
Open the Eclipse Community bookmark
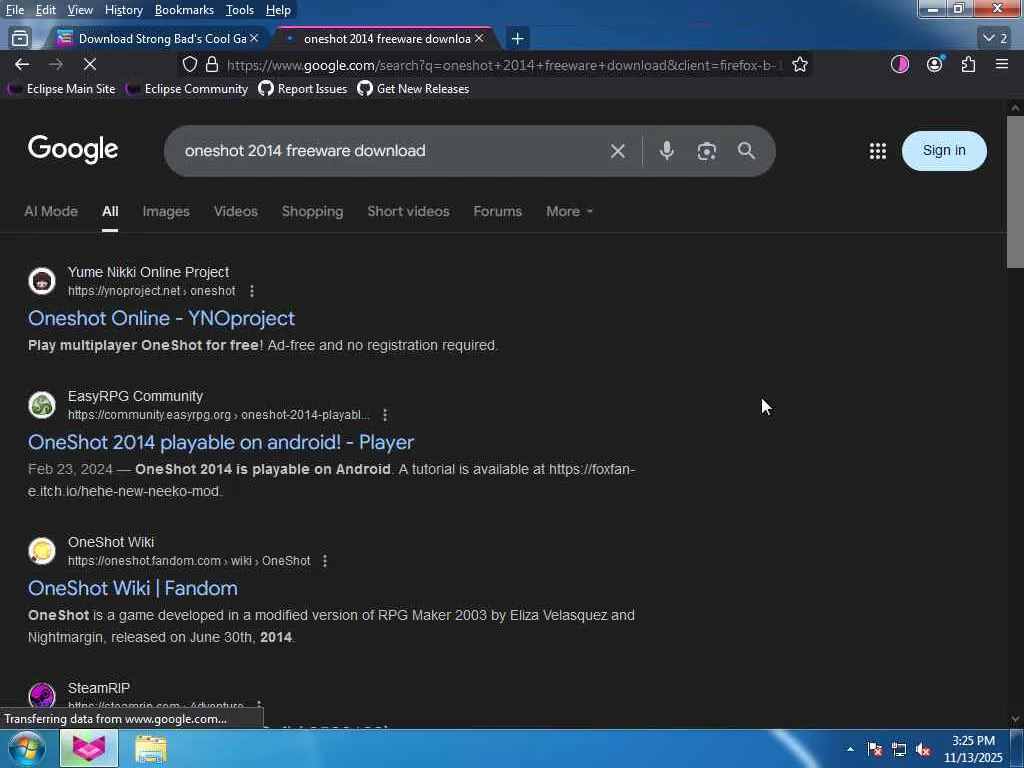[187, 89]
